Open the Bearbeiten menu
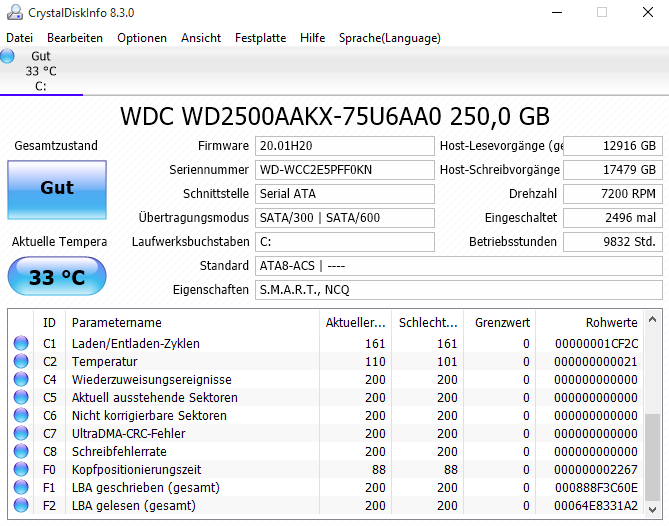The height and width of the screenshot is (526, 669). point(75,38)
